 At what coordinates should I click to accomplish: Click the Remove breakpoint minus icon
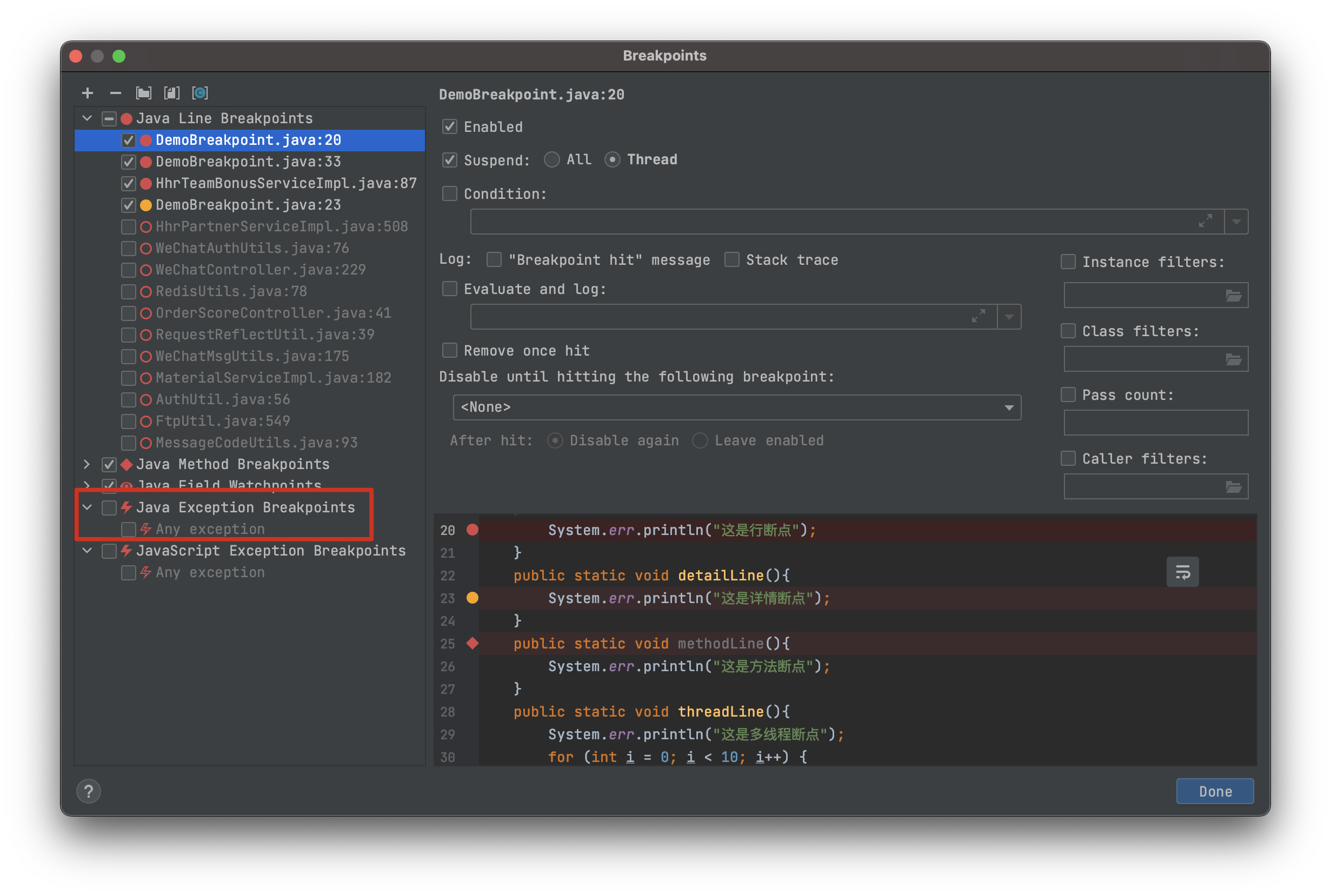click(116, 92)
